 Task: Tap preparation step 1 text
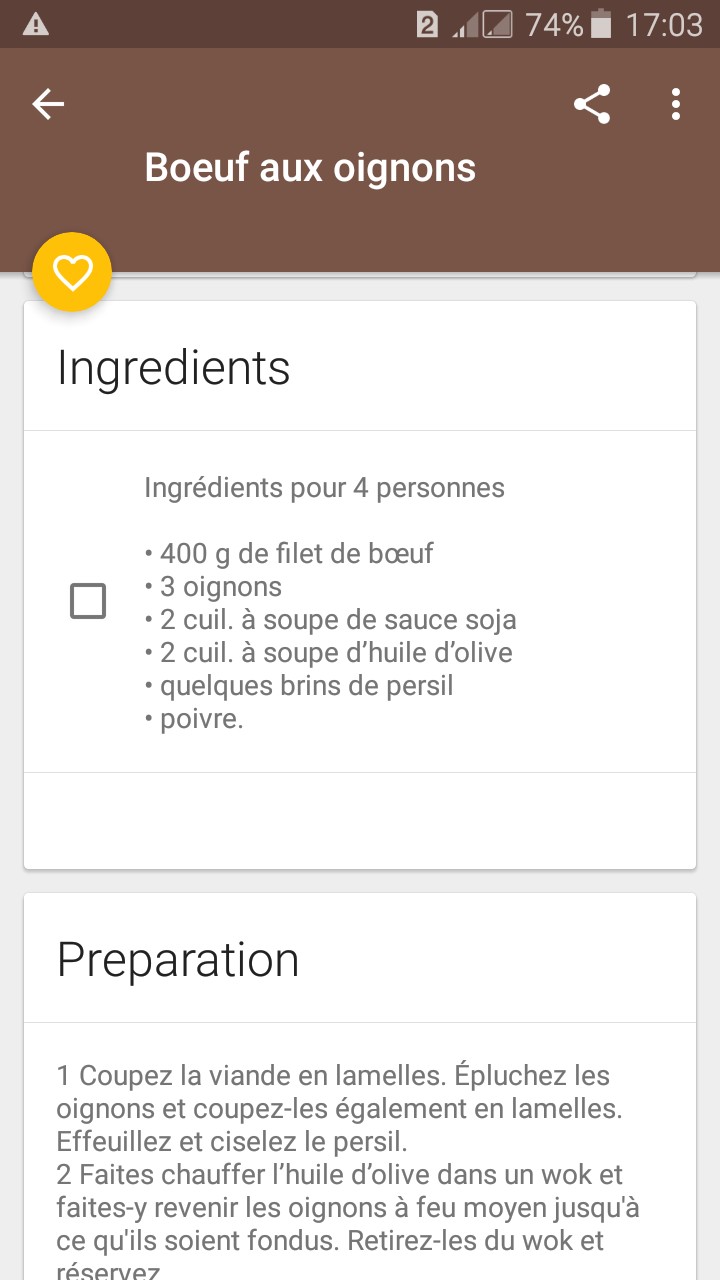tap(333, 1108)
